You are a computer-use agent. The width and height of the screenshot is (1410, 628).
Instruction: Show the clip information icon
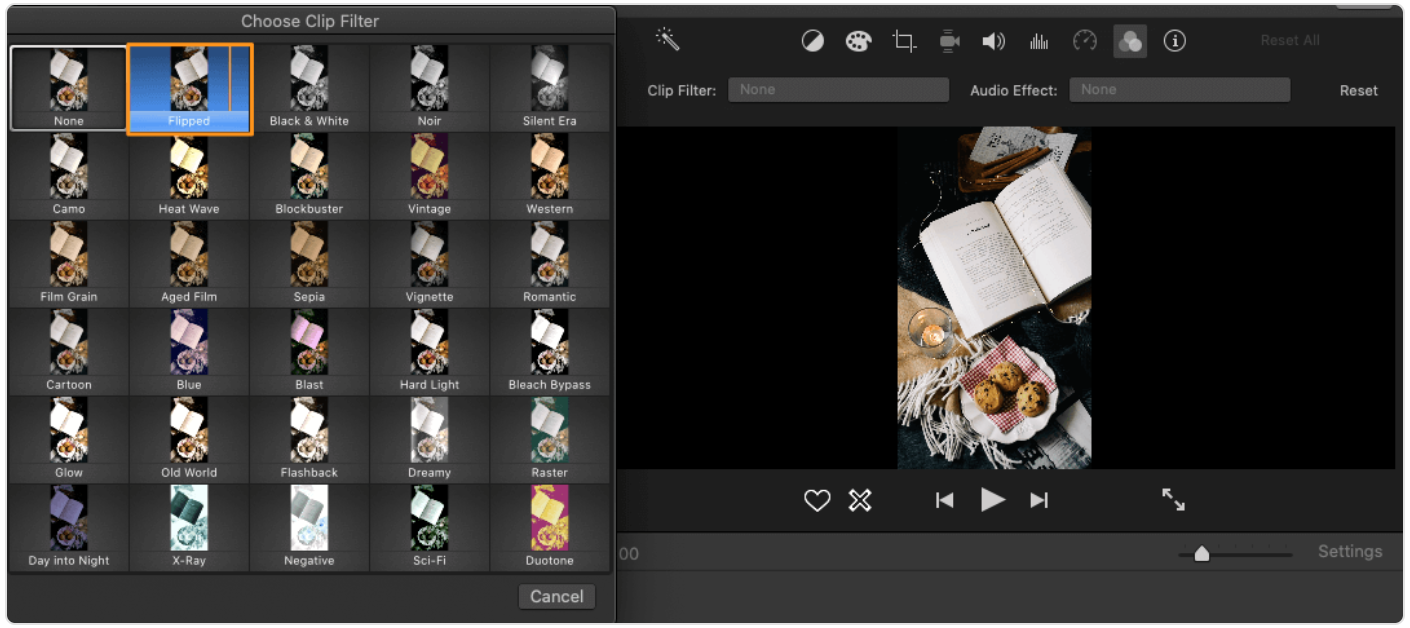[x=1175, y=41]
